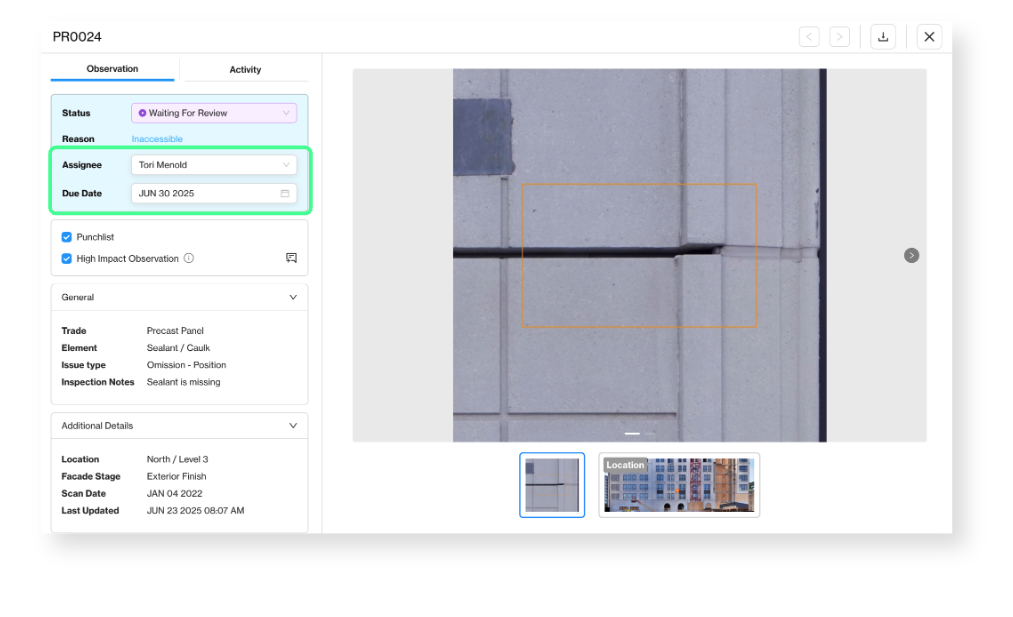Click the second image pagination indicator
The height and width of the screenshot is (617, 1013).
pos(649,434)
